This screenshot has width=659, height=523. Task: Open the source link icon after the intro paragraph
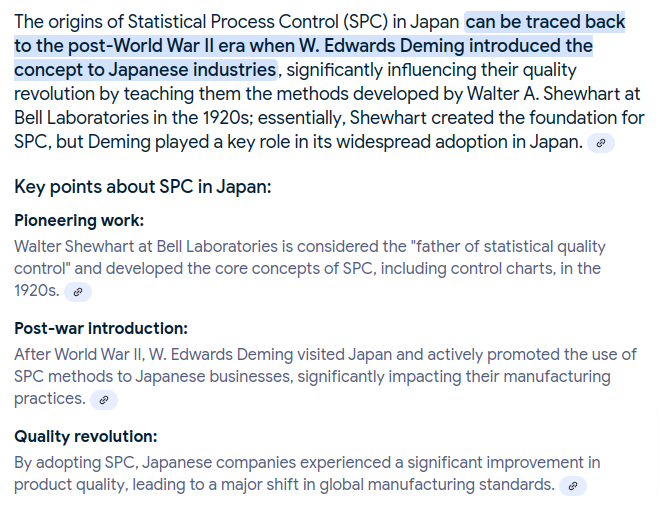click(601, 143)
